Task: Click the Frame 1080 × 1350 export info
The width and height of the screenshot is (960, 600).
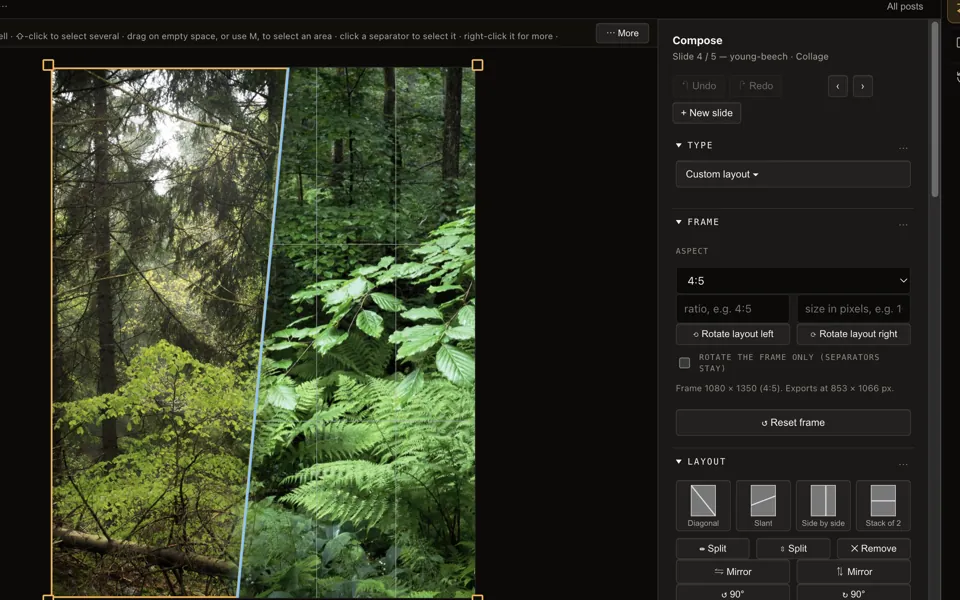Action: (784, 388)
